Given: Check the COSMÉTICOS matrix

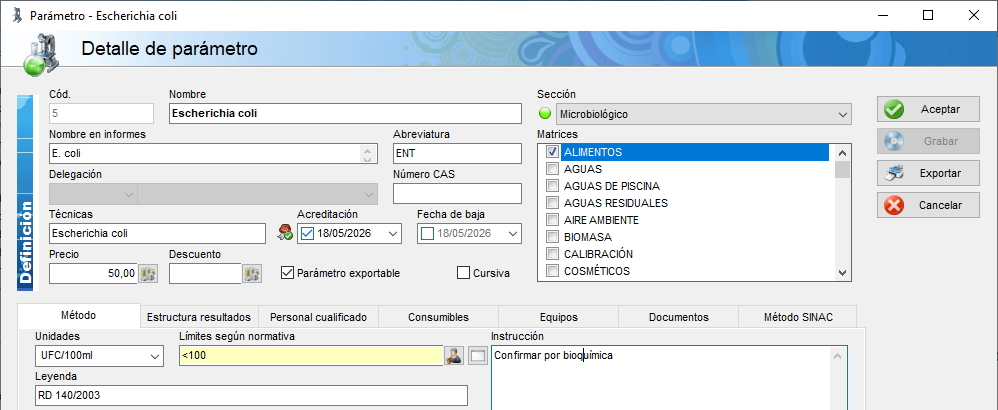Looking at the screenshot, I should click(552, 271).
